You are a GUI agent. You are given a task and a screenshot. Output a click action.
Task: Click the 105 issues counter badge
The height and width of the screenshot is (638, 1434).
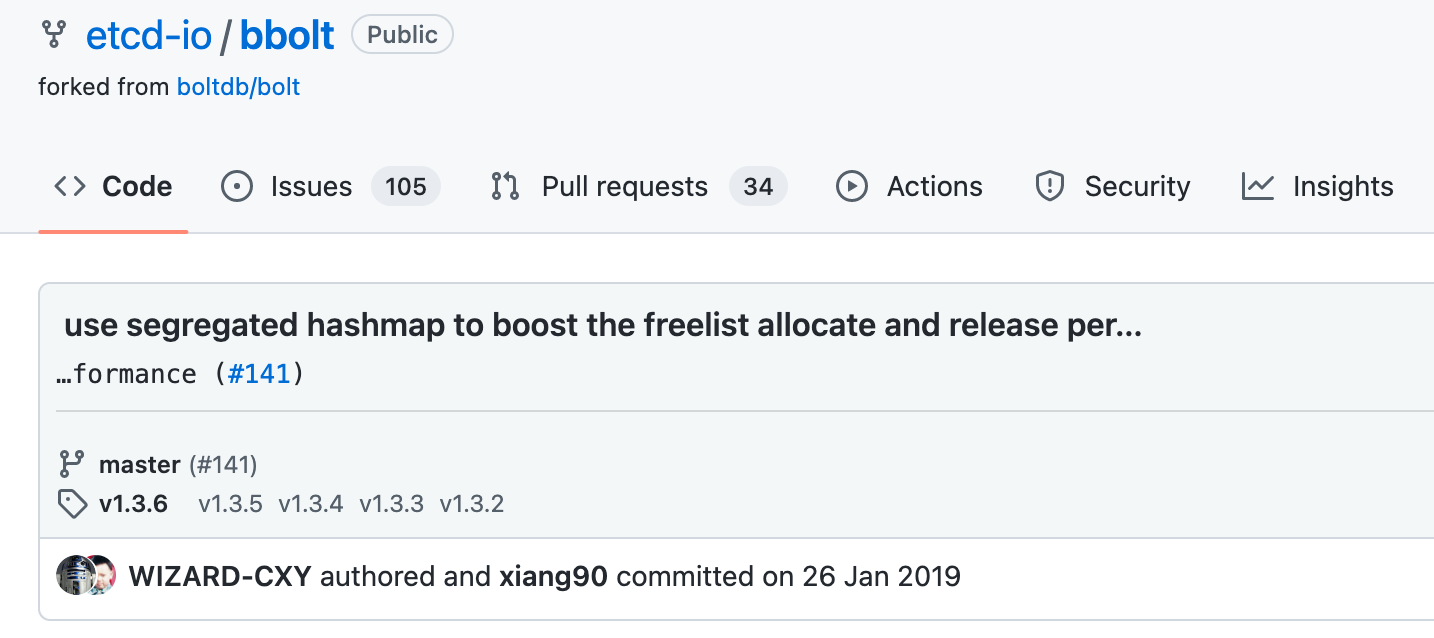406,186
